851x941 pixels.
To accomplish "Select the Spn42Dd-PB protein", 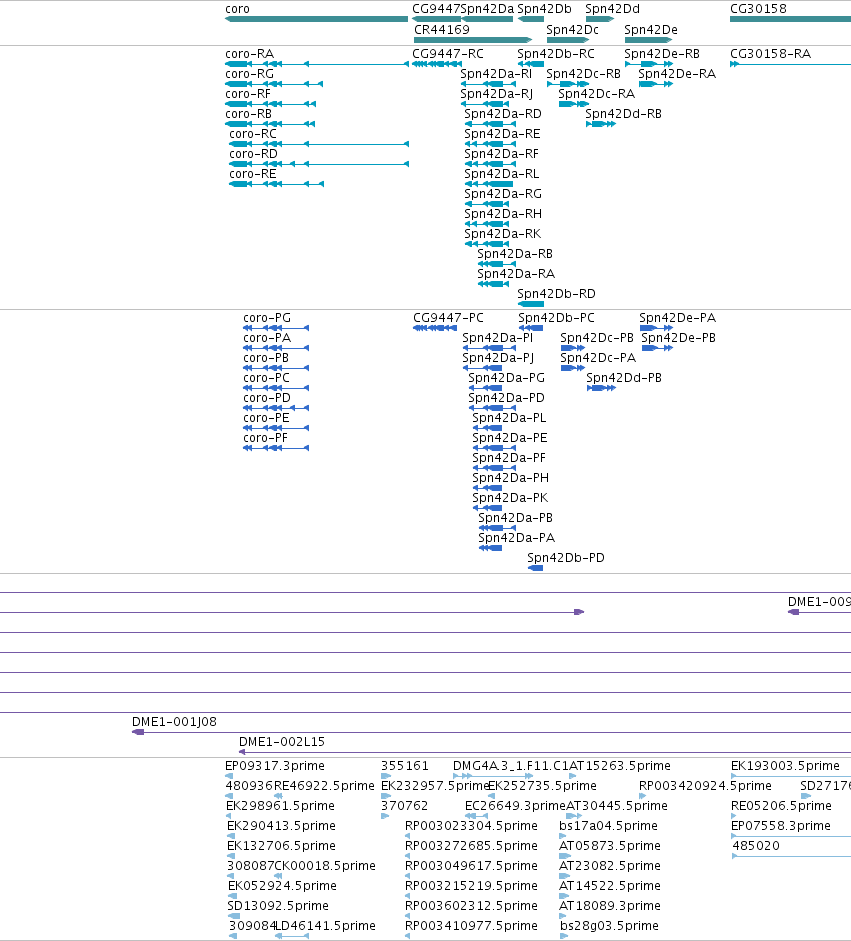I will (x=601, y=388).
